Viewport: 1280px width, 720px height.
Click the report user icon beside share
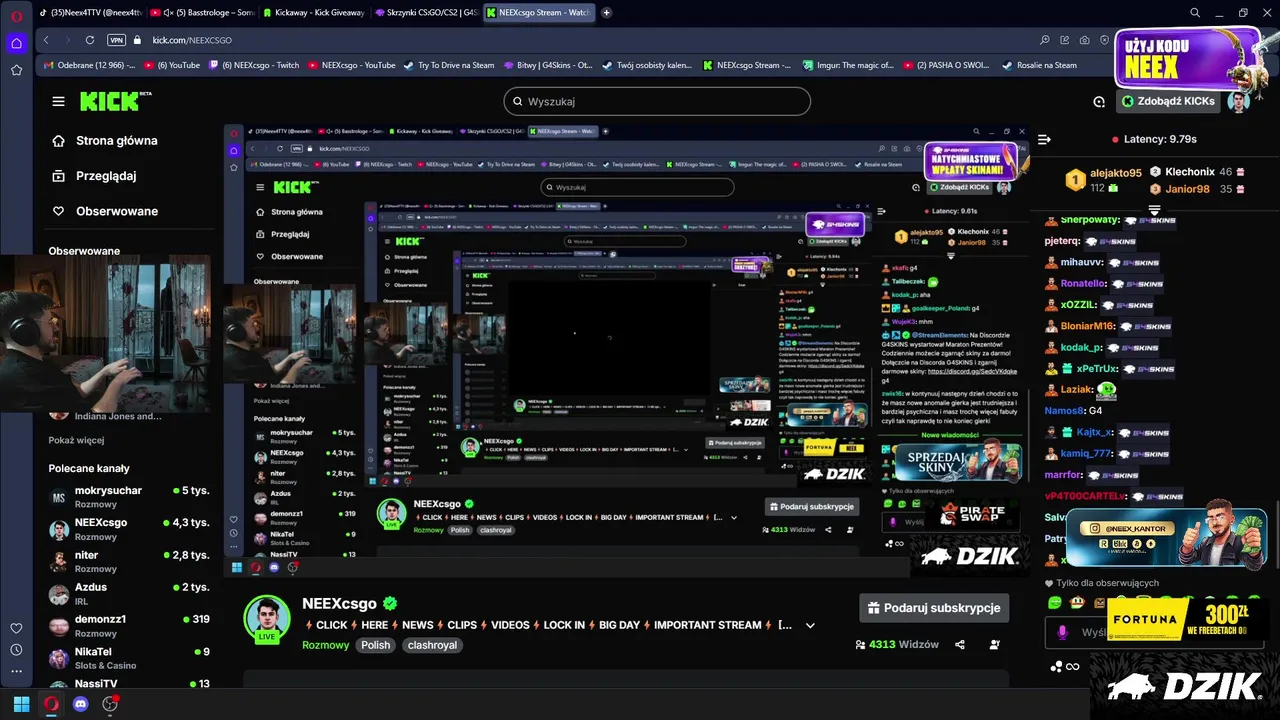994,645
